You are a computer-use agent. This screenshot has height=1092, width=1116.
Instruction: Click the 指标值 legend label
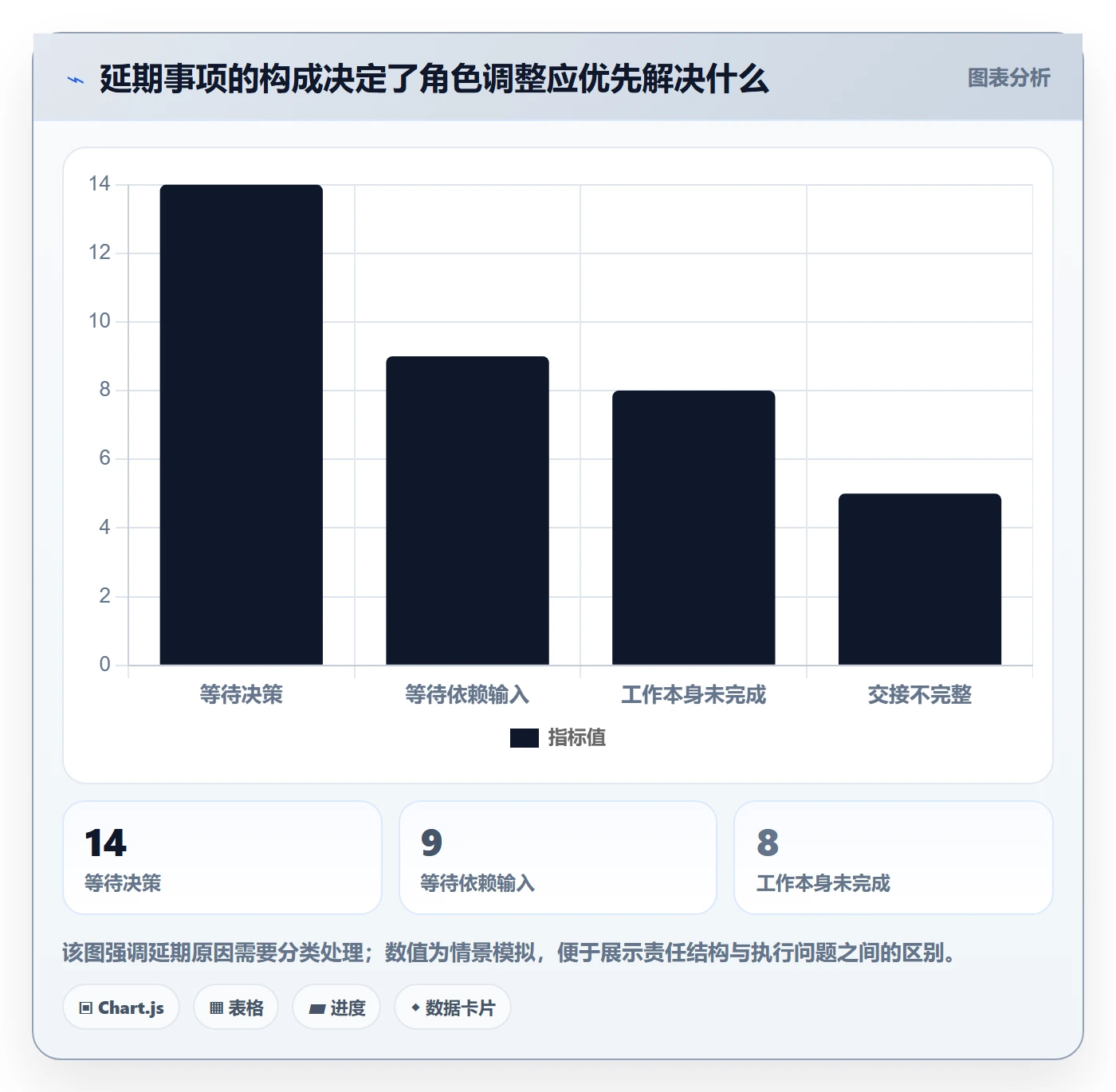(577, 738)
